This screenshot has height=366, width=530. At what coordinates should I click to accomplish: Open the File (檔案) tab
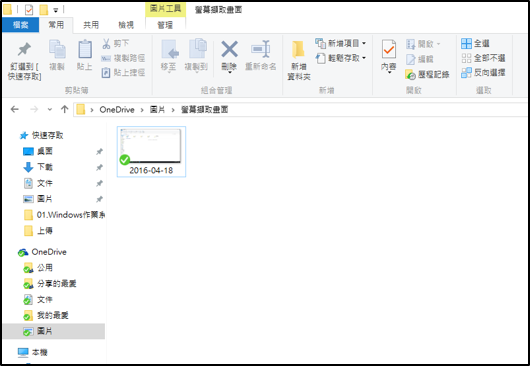[21, 25]
